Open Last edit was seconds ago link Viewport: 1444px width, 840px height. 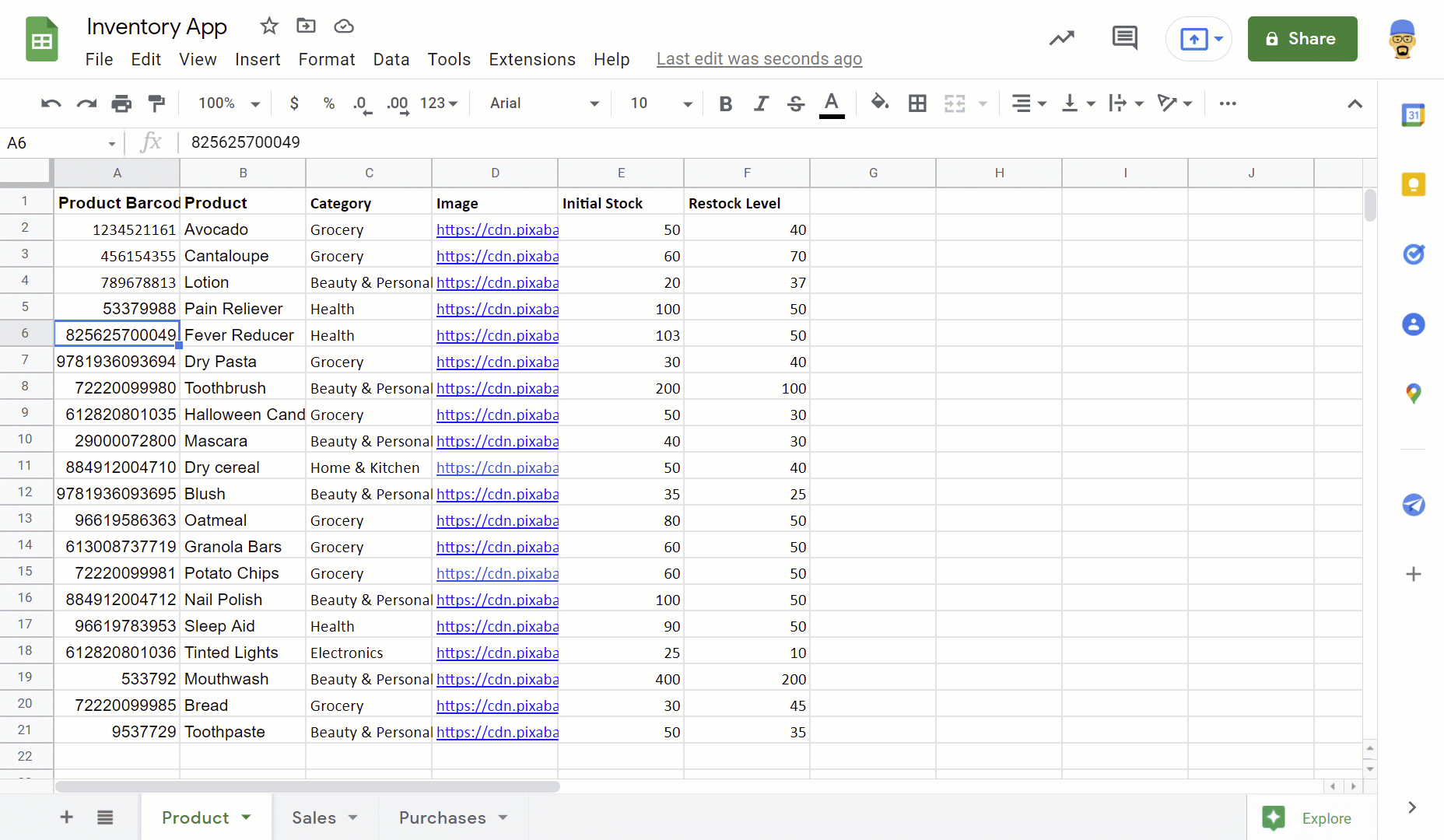(x=759, y=59)
